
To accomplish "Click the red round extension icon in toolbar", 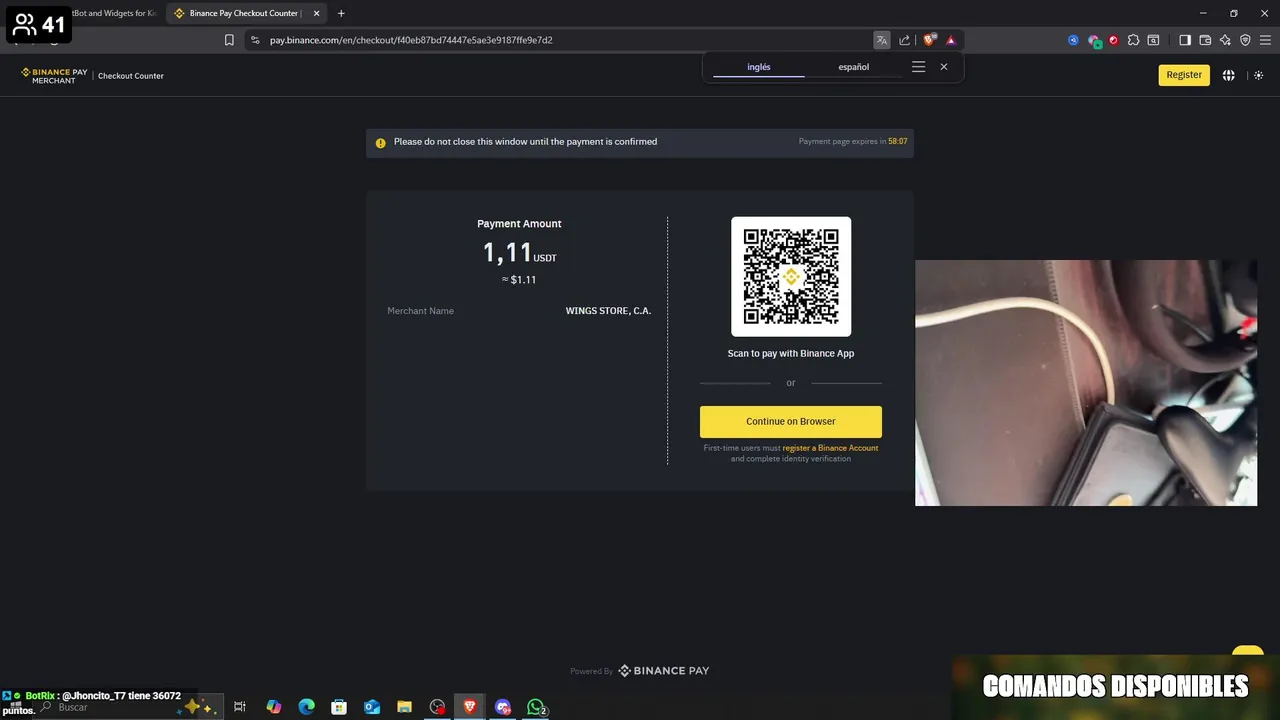I will (x=1113, y=40).
